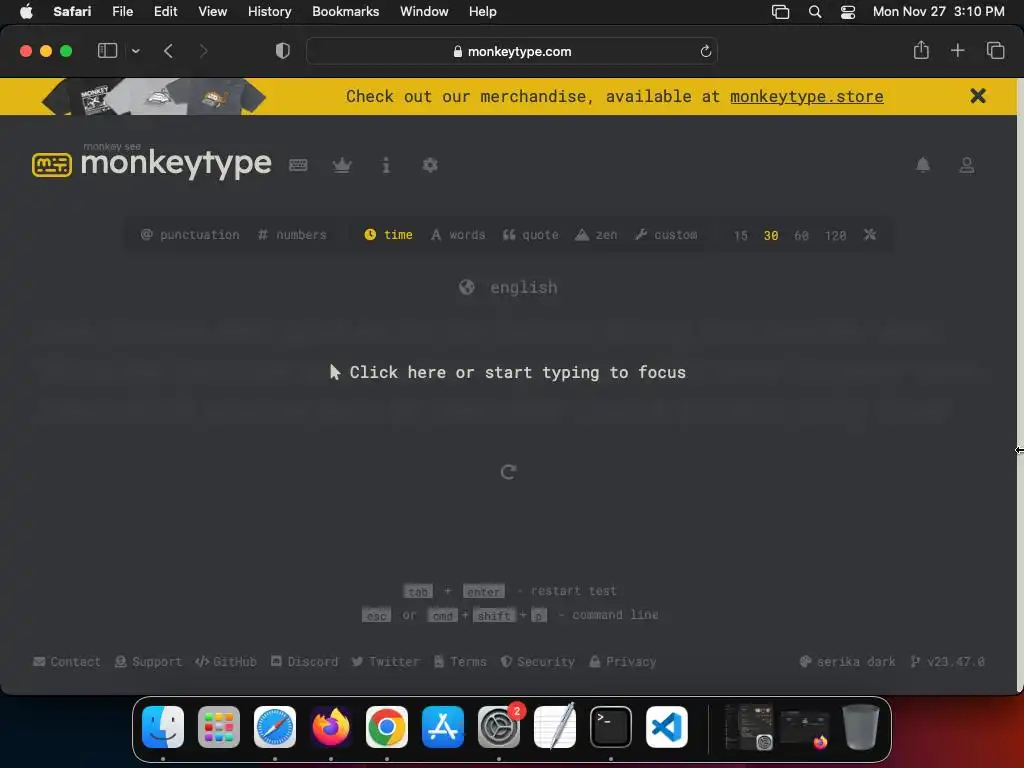Close the merchandise banner
The width and height of the screenshot is (1024, 768).
[x=978, y=96]
